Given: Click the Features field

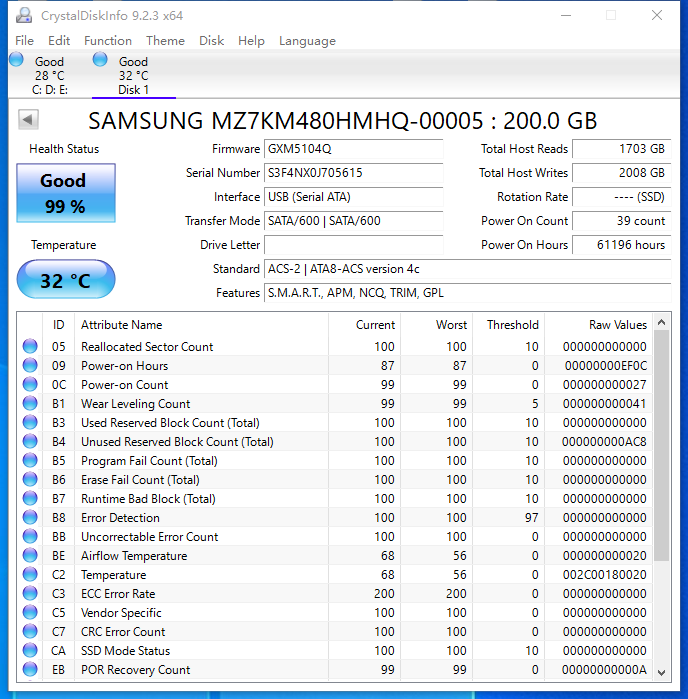Looking at the screenshot, I should (468, 293).
